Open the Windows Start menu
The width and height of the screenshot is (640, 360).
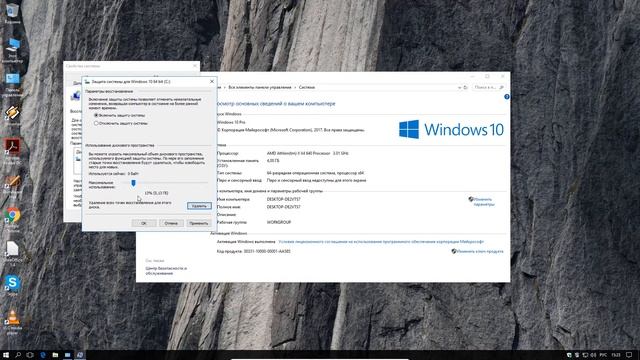[x=6, y=355]
